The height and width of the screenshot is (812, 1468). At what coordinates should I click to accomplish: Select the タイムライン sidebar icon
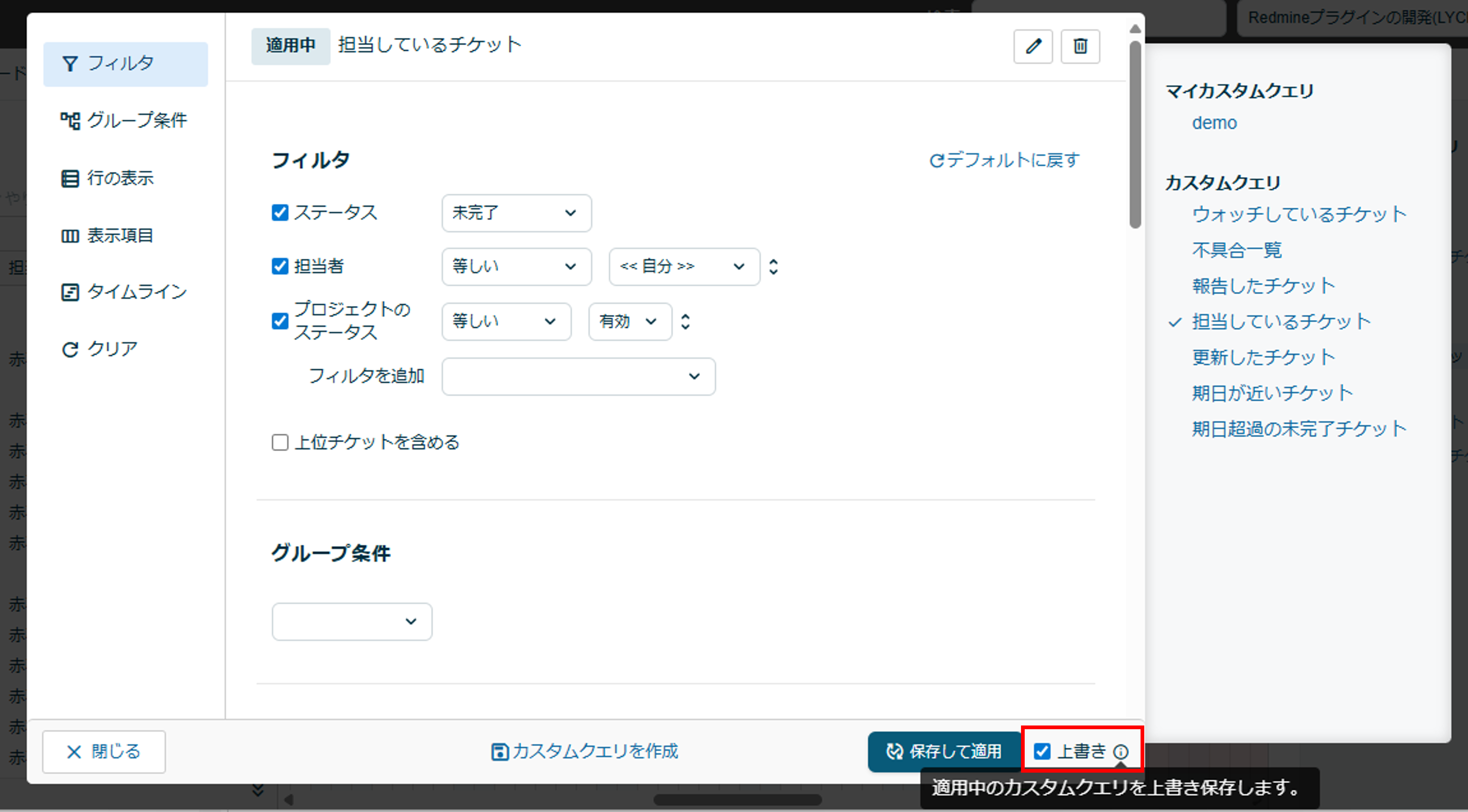(x=70, y=291)
